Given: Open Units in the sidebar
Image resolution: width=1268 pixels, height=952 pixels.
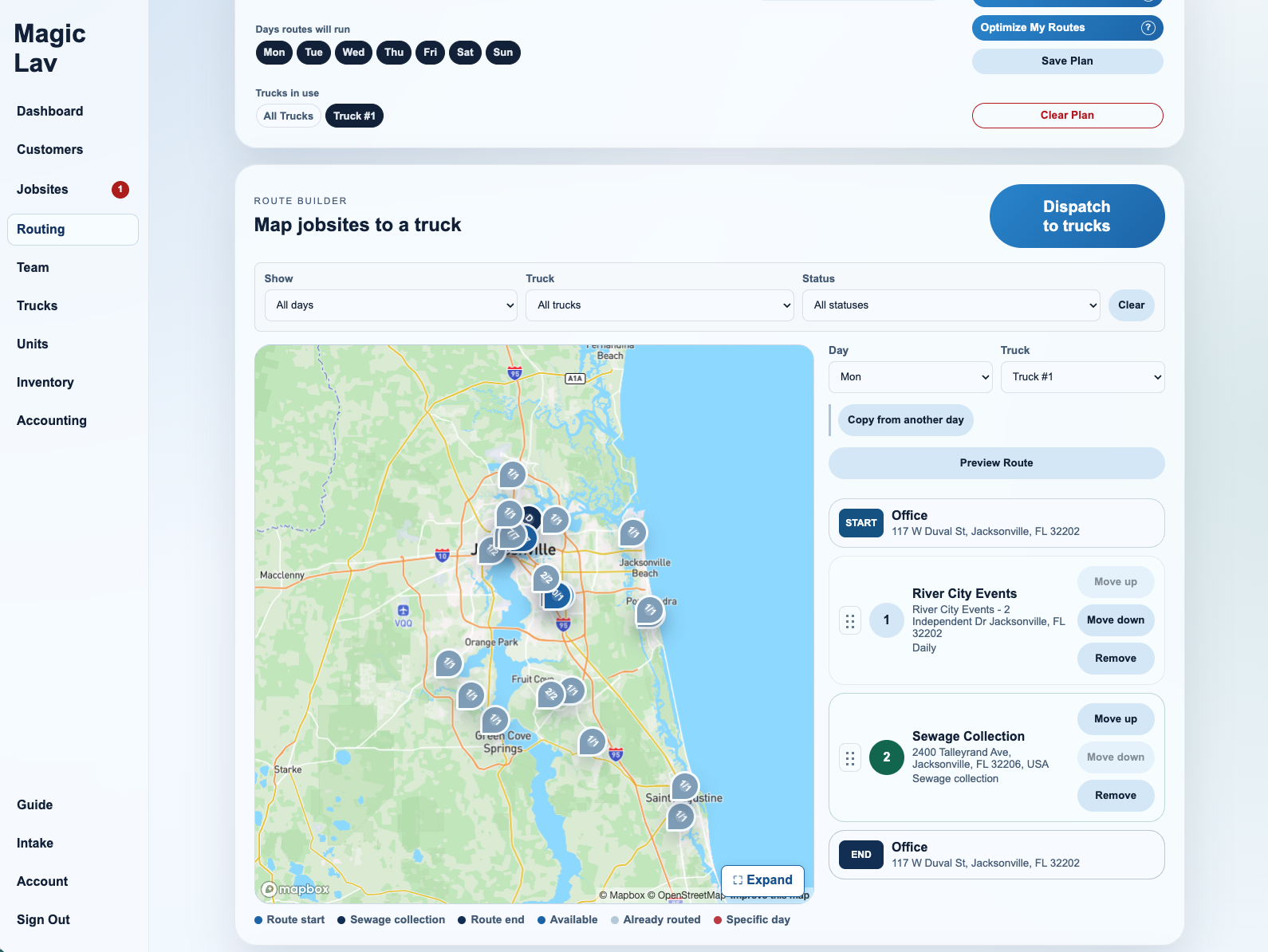Looking at the screenshot, I should tap(33, 344).
